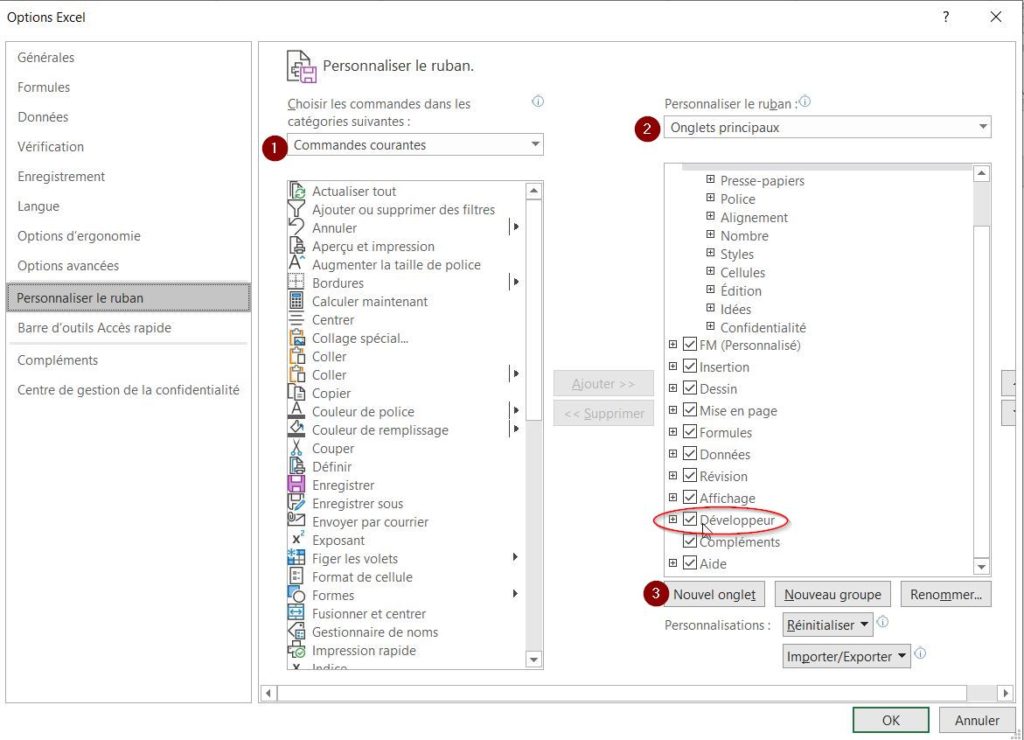Click the Envoyer par courrier envelope icon
The width and height of the screenshot is (1024, 740).
(296, 521)
